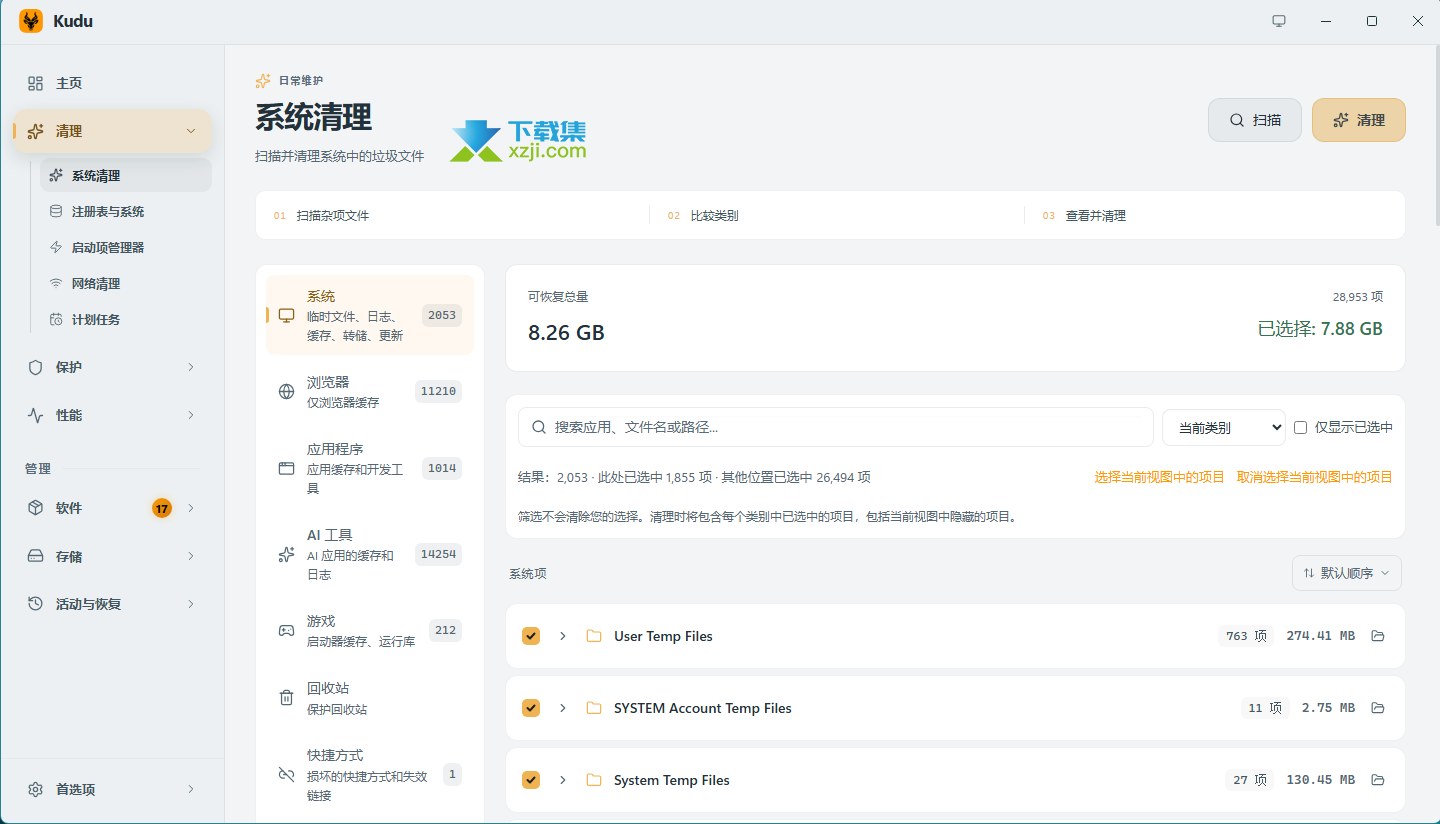Uncheck the User Temp Files checkbox

(531, 636)
